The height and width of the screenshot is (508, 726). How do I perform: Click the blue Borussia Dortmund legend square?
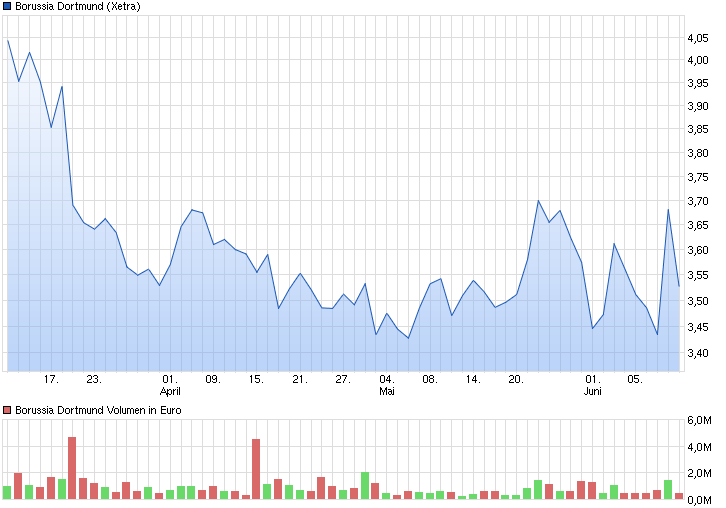[x=7, y=6]
